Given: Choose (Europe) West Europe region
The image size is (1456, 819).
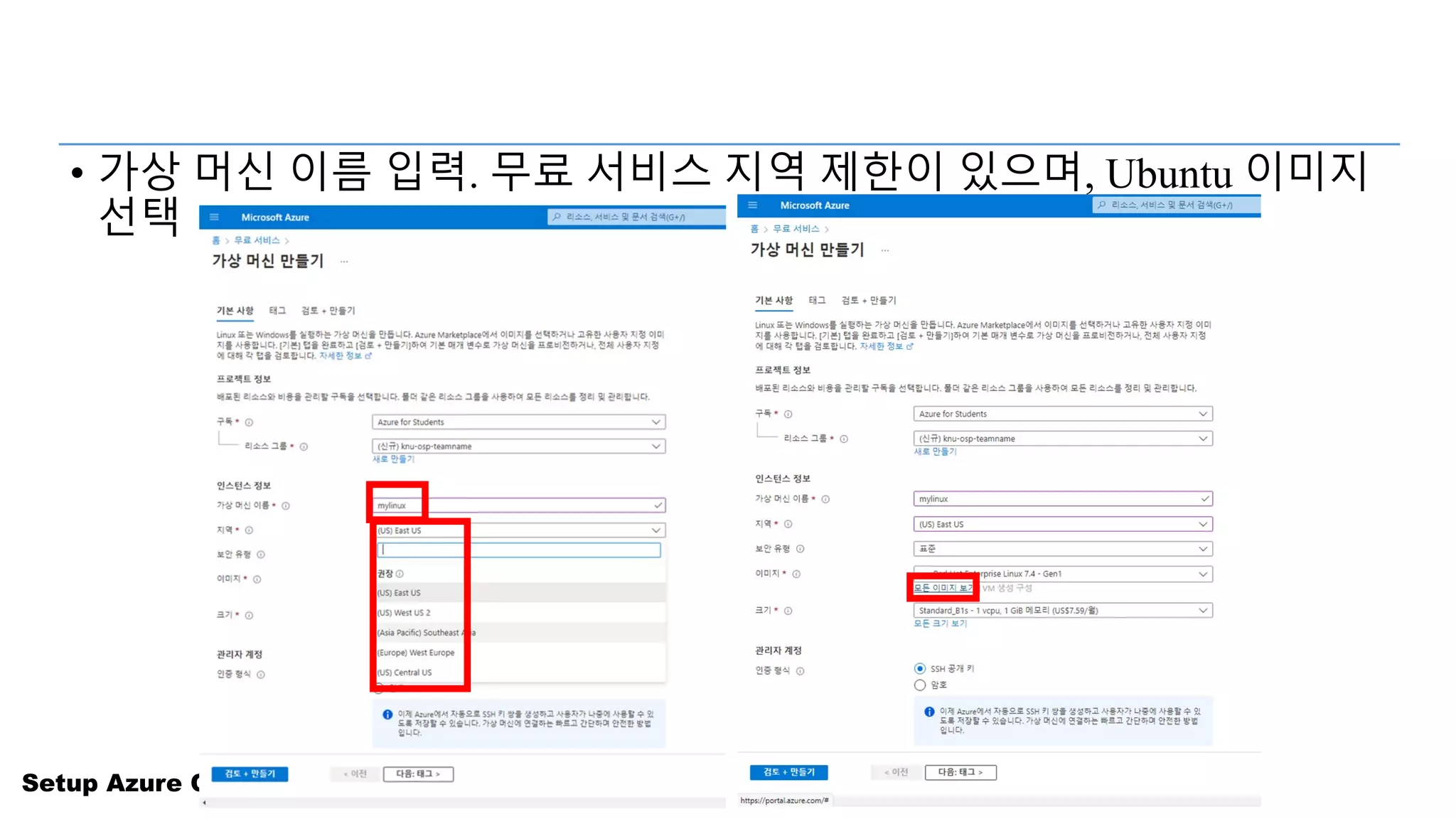Looking at the screenshot, I should (520, 653).
